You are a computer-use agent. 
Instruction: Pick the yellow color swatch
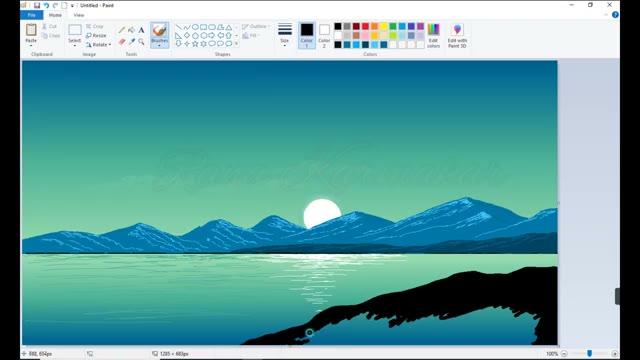(x=384, y=27)
